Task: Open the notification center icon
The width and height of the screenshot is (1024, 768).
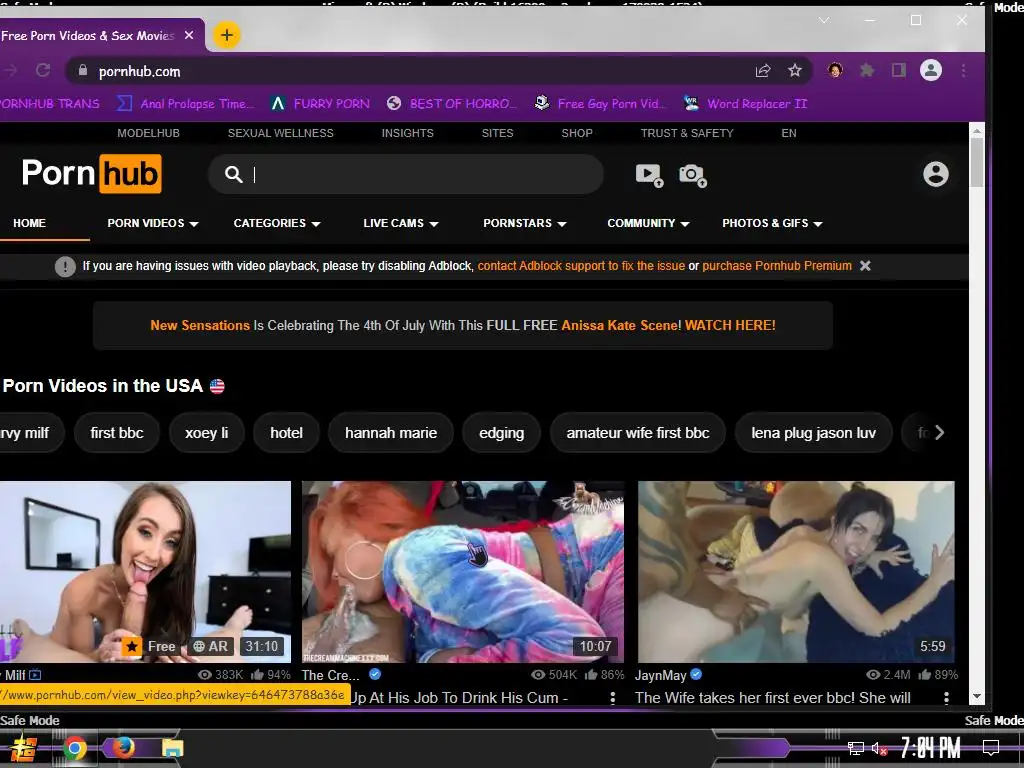Action: coord(991,748)
